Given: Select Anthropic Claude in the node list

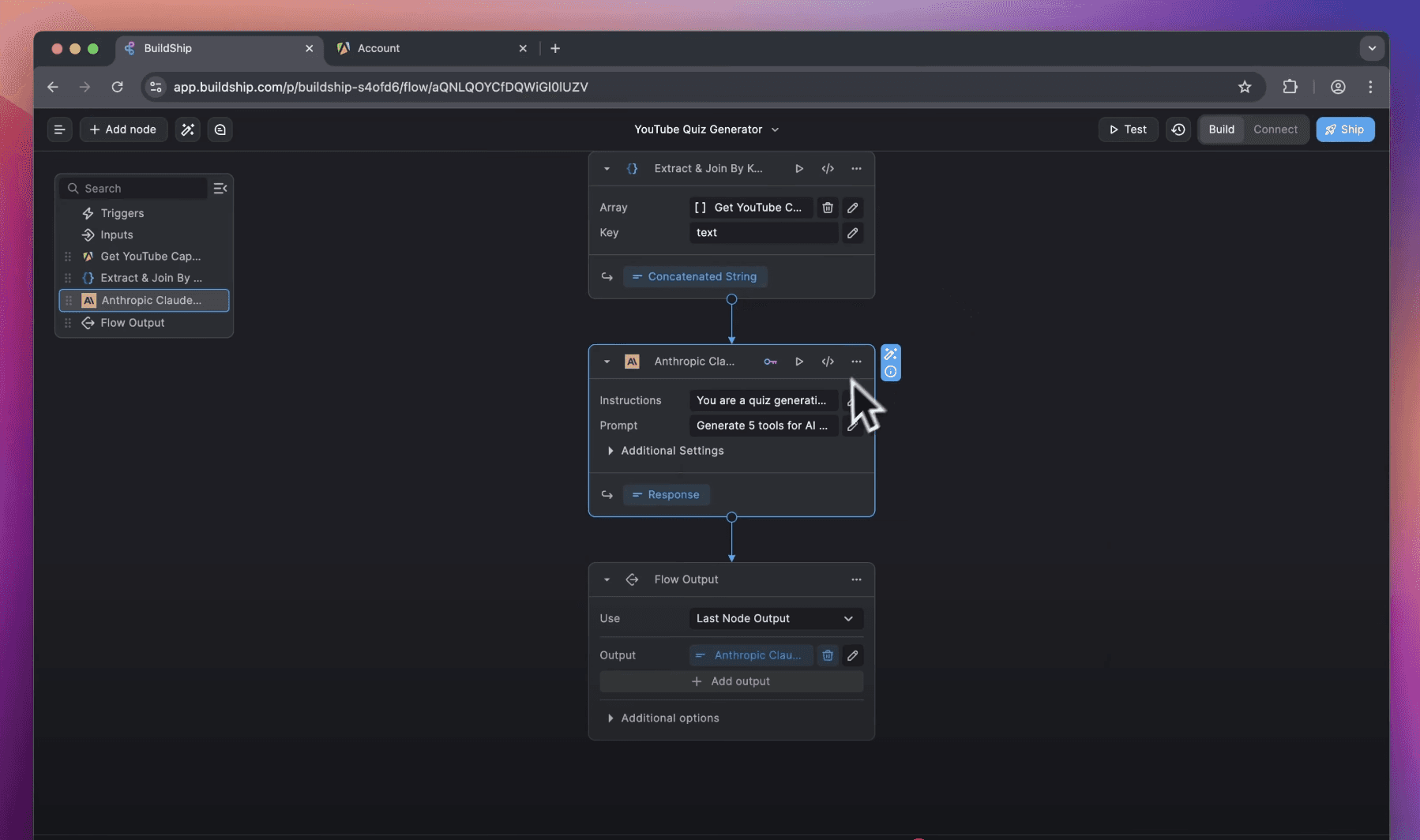Looking at the screenshot, I should point(144,300).
